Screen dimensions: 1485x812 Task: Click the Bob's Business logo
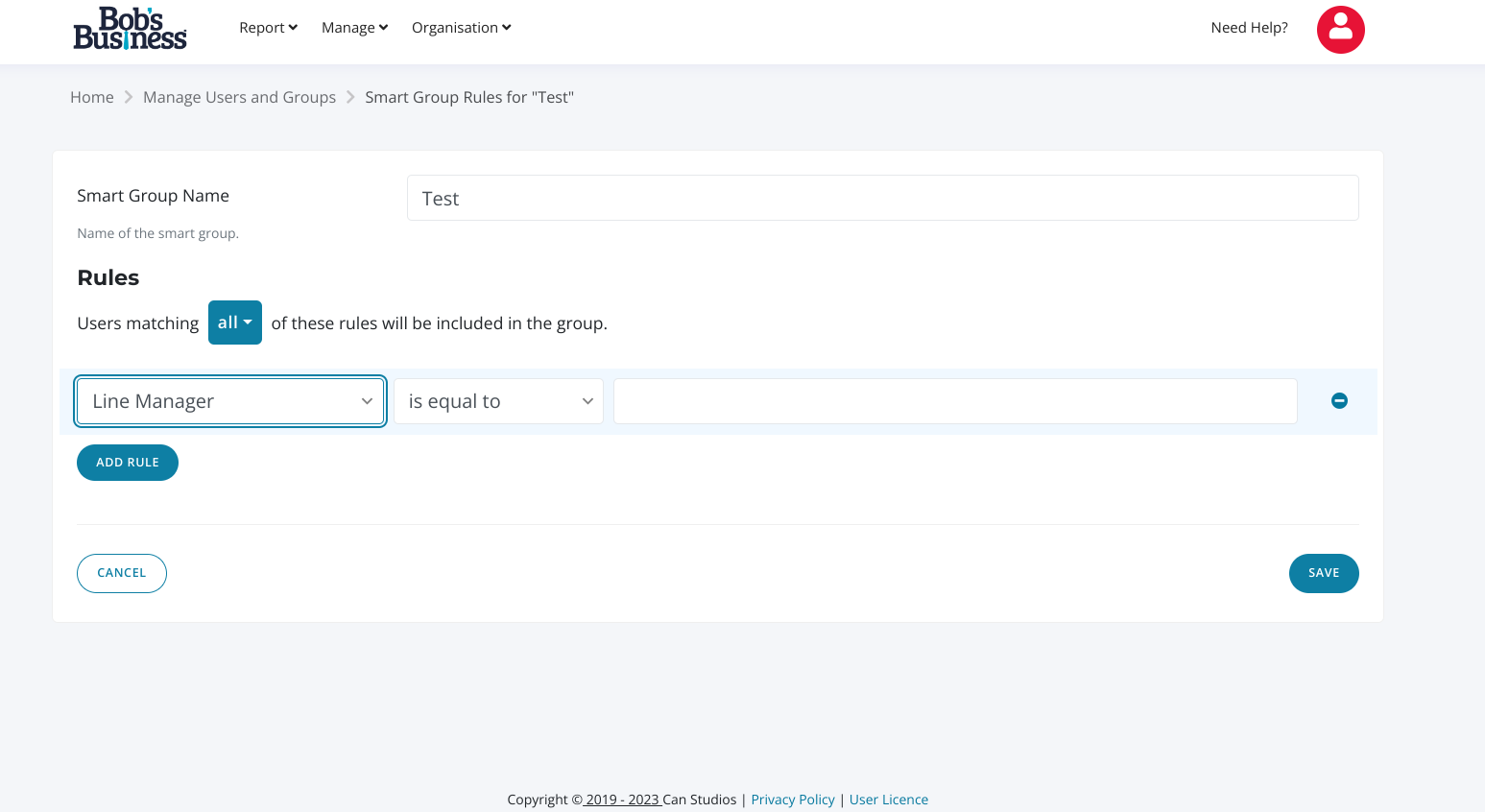[x=130, y=29]
